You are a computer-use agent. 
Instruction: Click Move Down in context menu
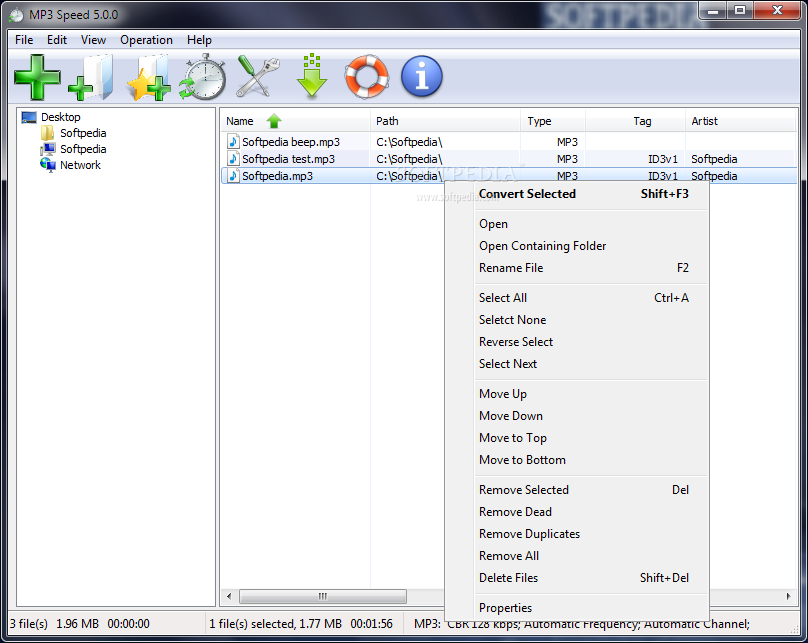577,416
